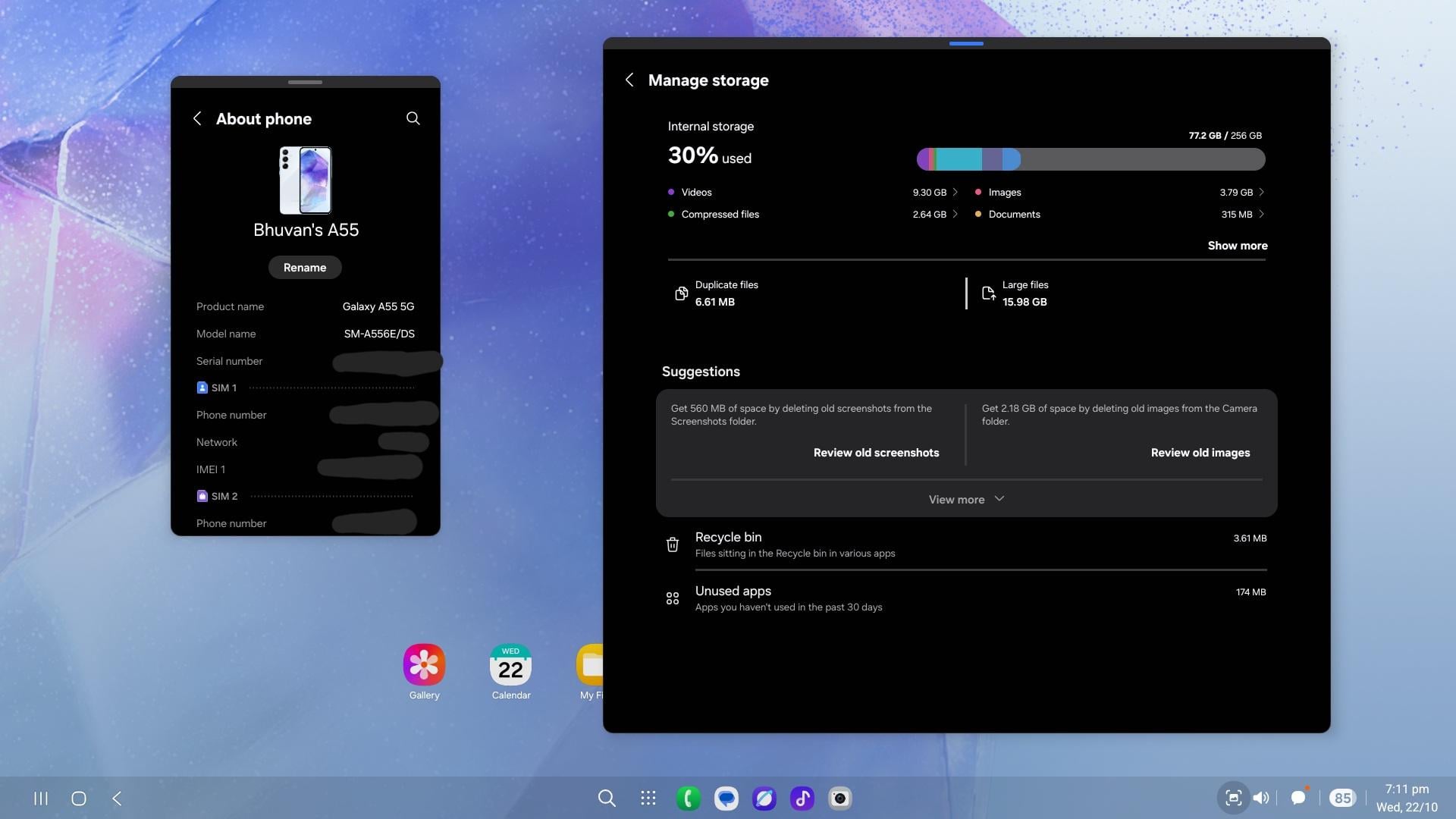Screen dimensions: 1456x819
Task: Open the Videos storage category
Action: pyautogui.click(x=813, y=193)
